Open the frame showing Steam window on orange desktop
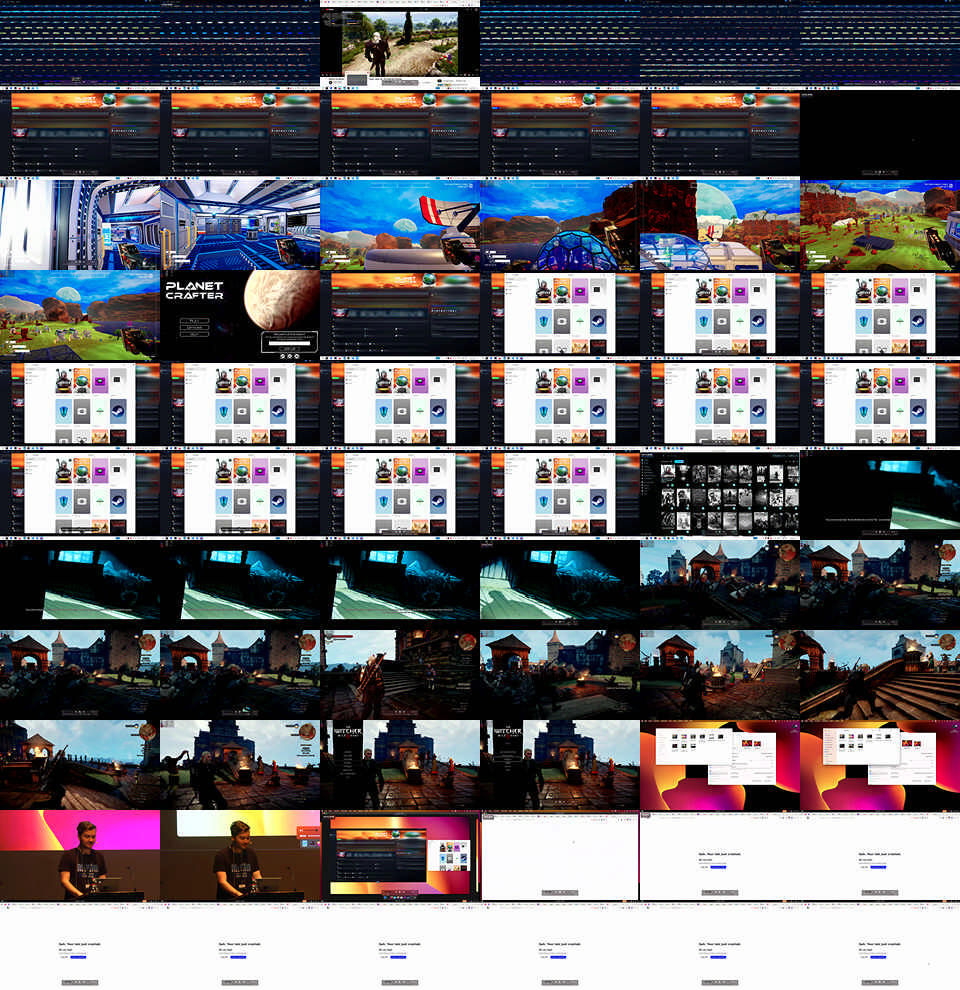960x990 pixels. 400,856
